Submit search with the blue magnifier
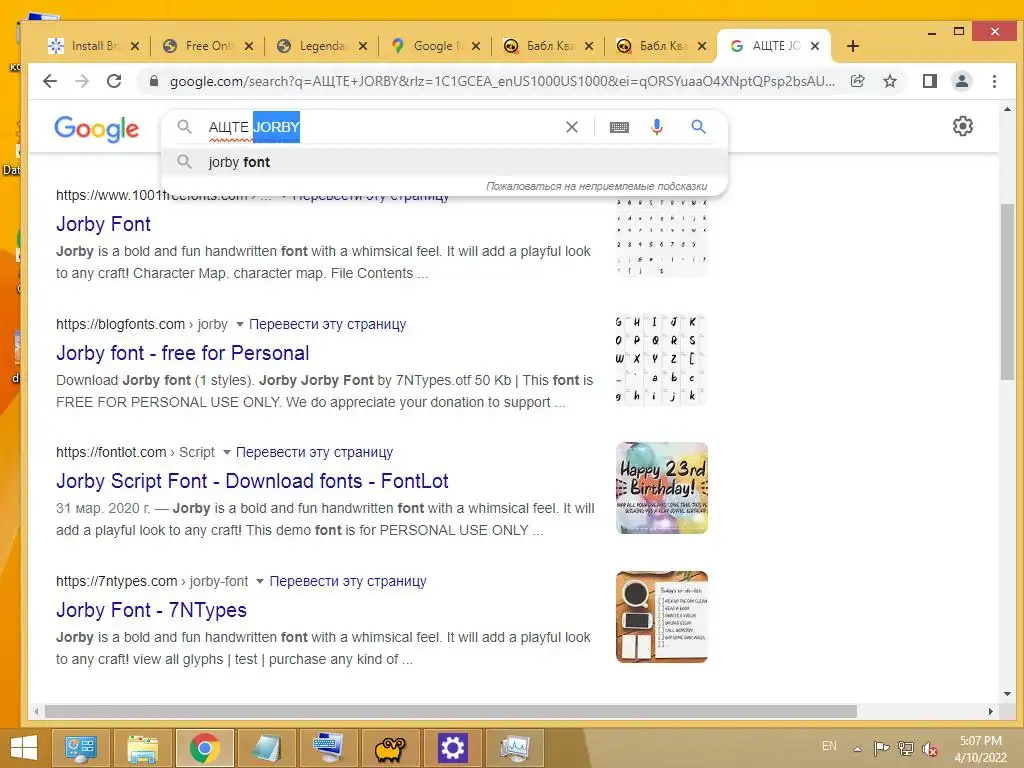Image resolution: width=1024 pixels, height=768 pixels. coord(698,127)
